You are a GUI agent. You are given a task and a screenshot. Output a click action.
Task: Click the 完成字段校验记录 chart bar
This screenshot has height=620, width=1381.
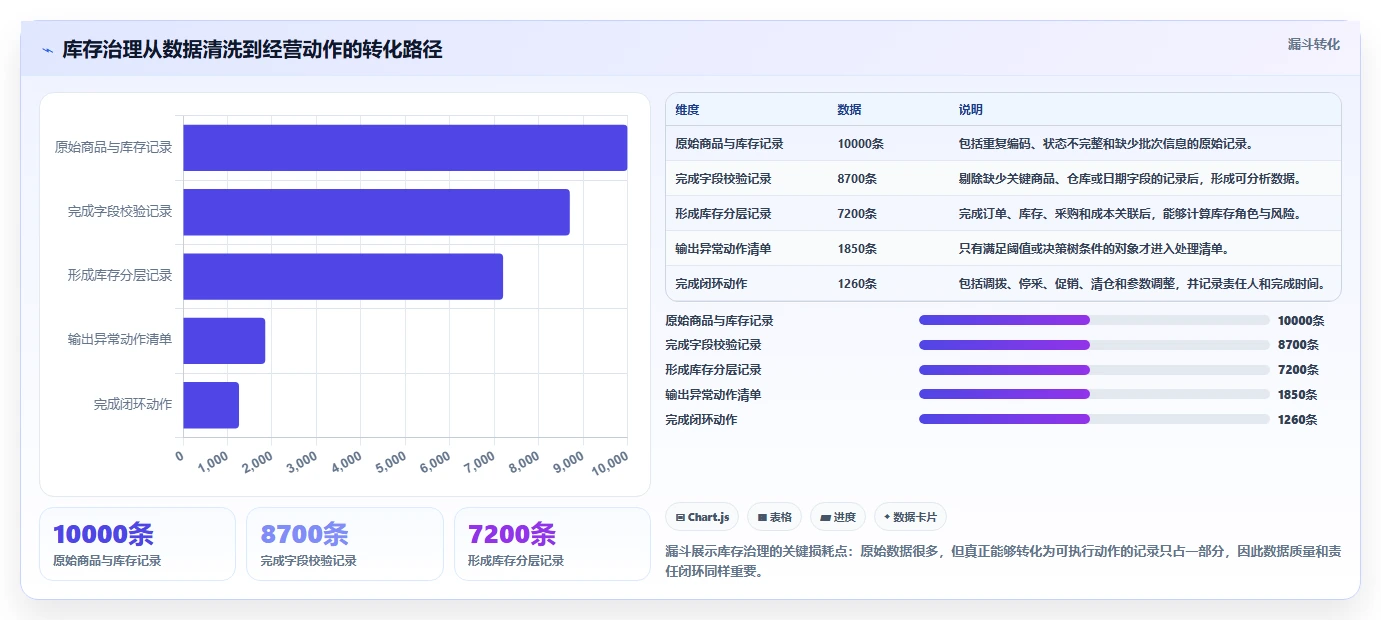(x=376, y=212)
